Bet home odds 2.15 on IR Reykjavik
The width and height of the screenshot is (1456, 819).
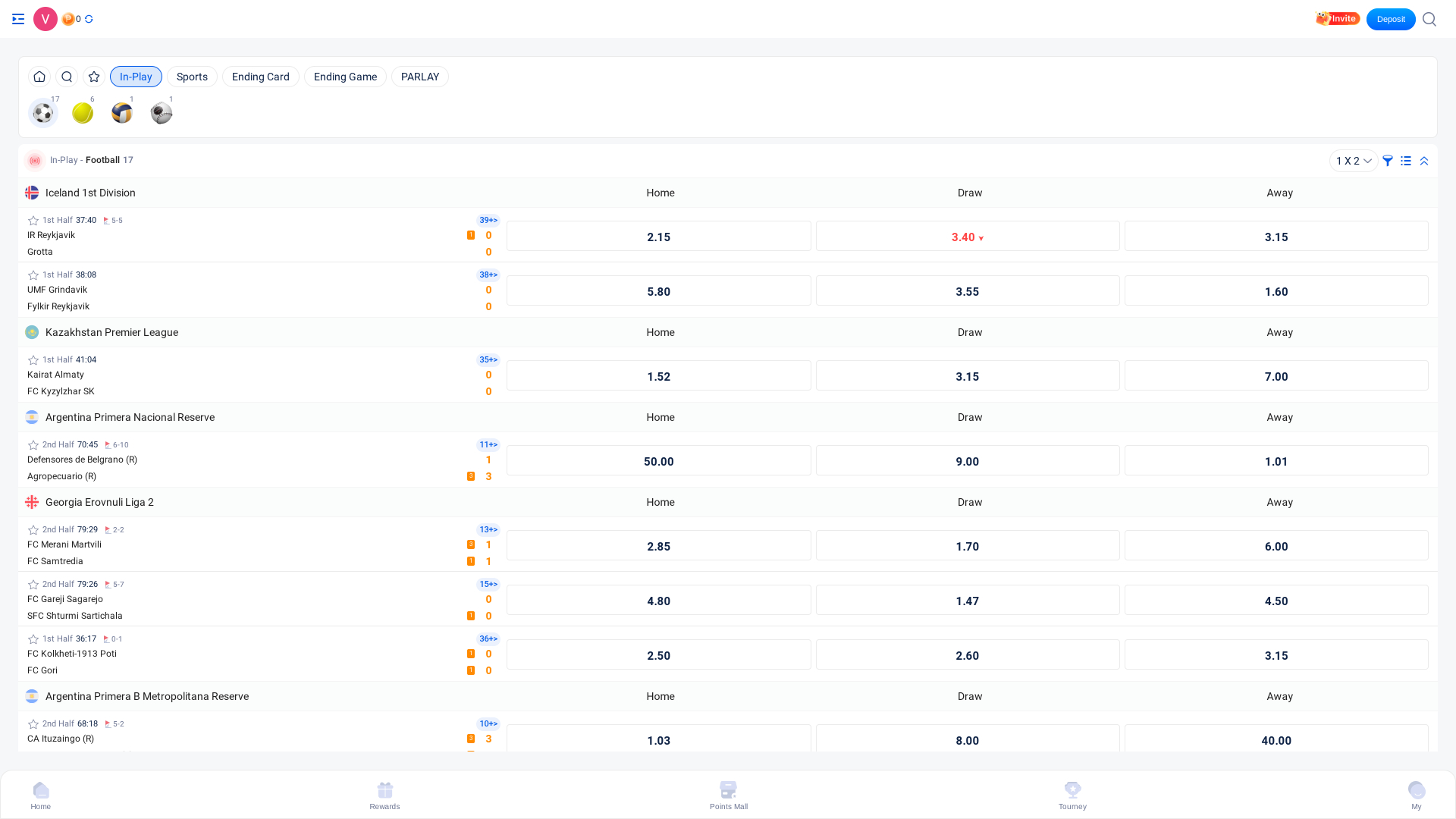pyautogui.click(x=659, y=236)
